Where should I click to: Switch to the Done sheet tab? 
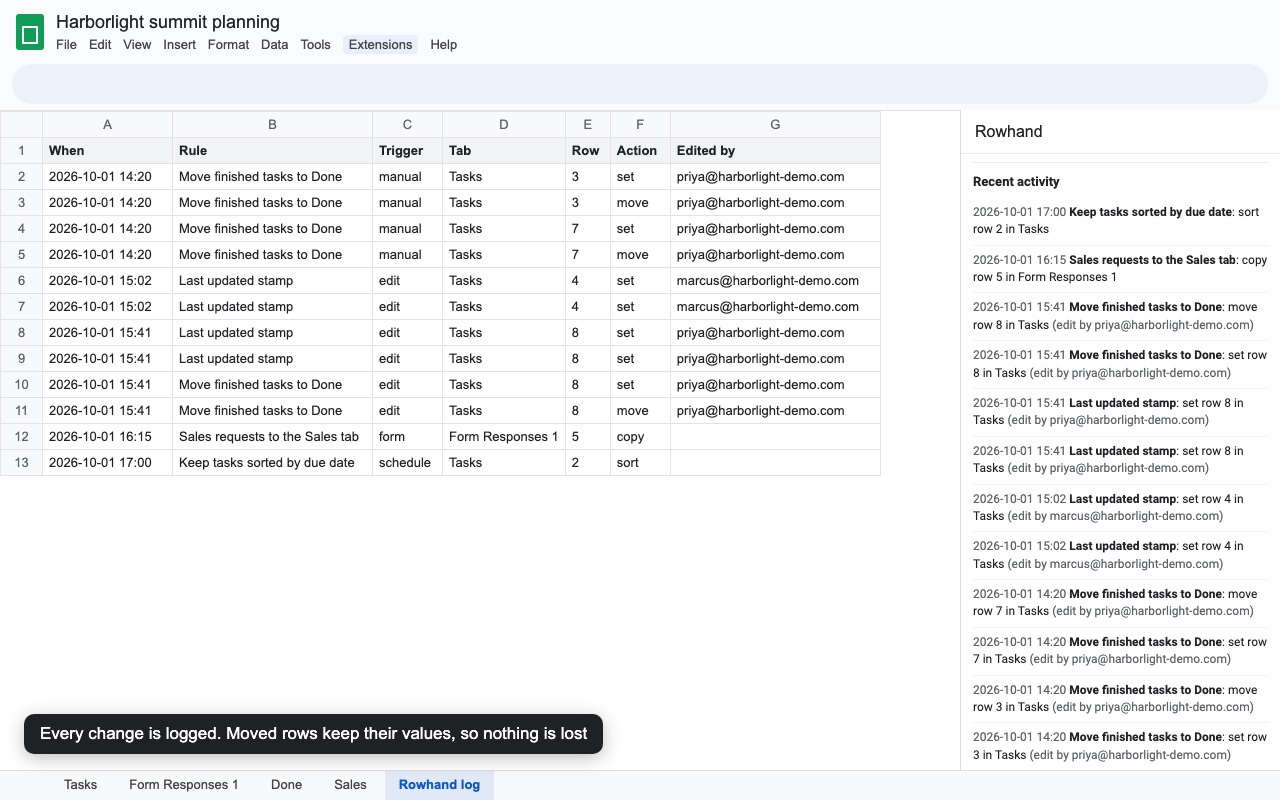pos(286,785)
